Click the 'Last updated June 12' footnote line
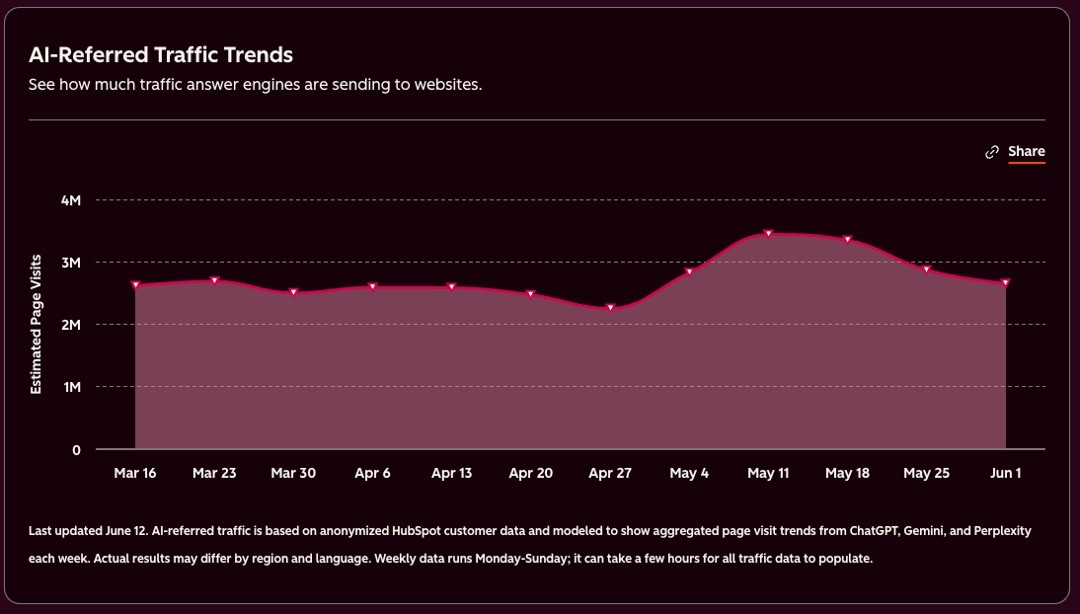Image resolution: width=1080 pixels, height=614 pixels. click(530, 531)
